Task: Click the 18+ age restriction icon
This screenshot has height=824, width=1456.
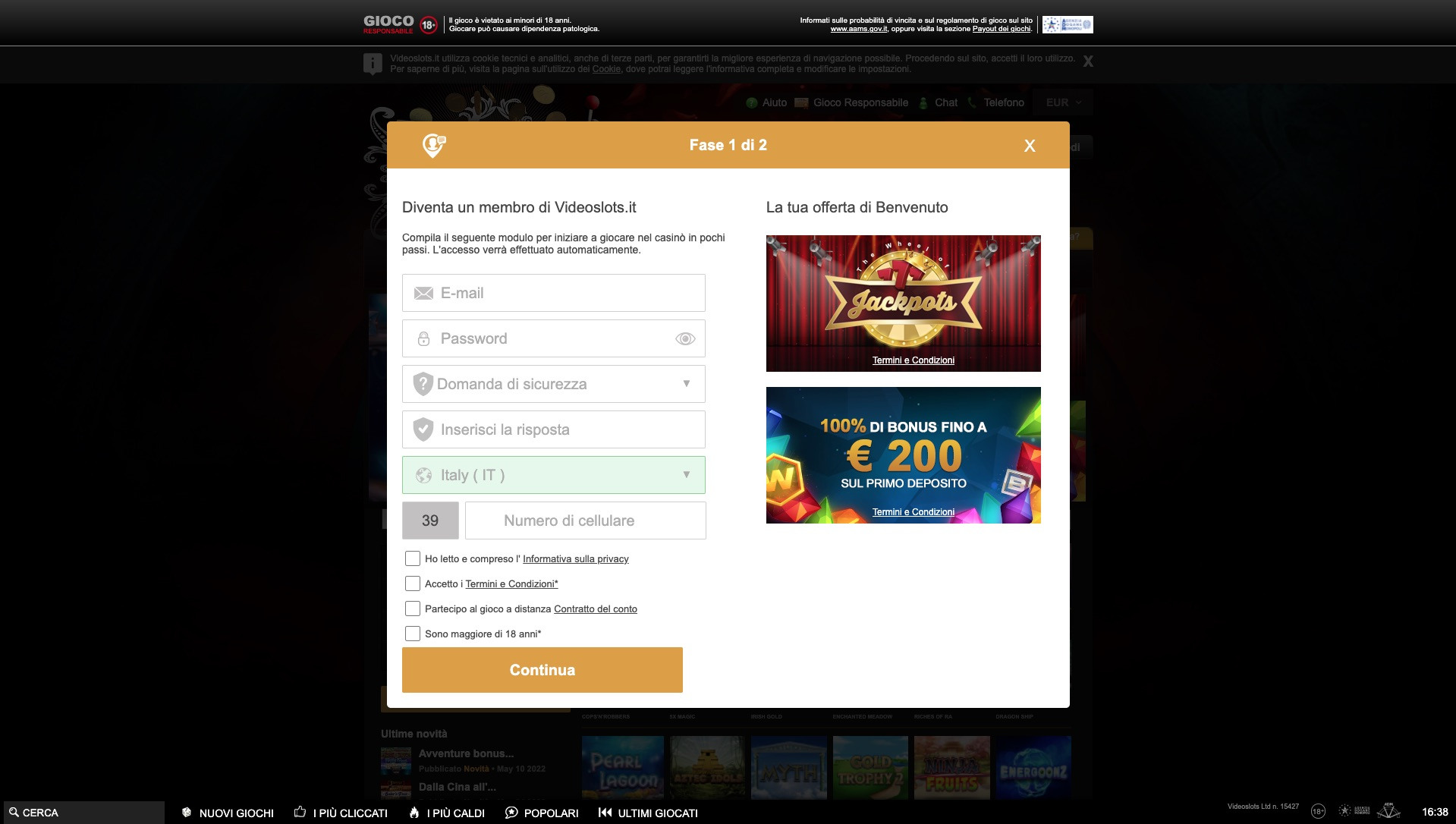Action: [x=1319, y=810]
